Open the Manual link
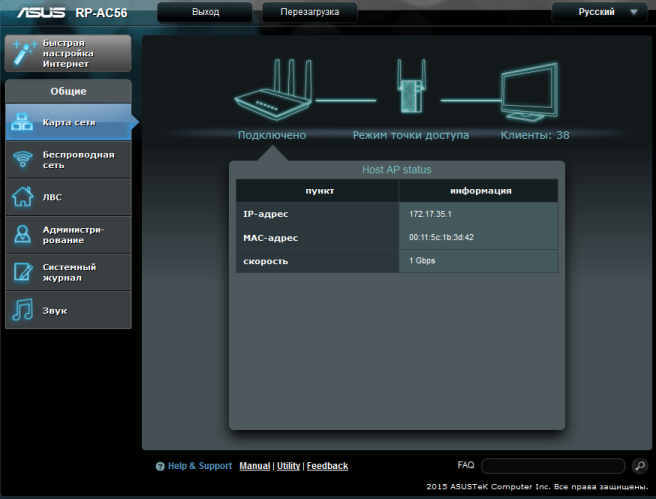Image resolution: width=656 pixels, height=499 pixels. point(255,466)
